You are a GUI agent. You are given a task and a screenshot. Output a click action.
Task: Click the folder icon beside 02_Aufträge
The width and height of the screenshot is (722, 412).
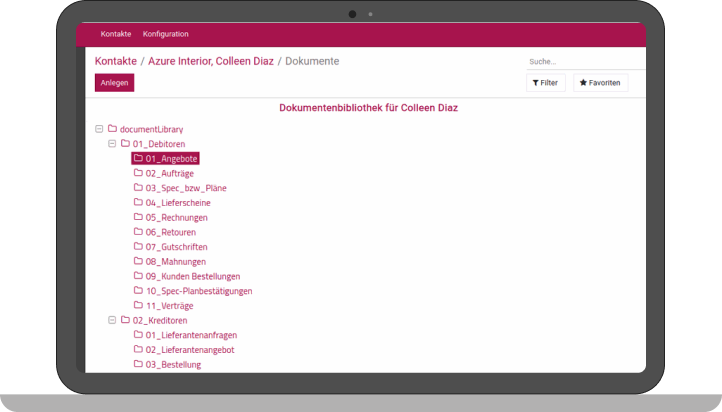point(138,173)
